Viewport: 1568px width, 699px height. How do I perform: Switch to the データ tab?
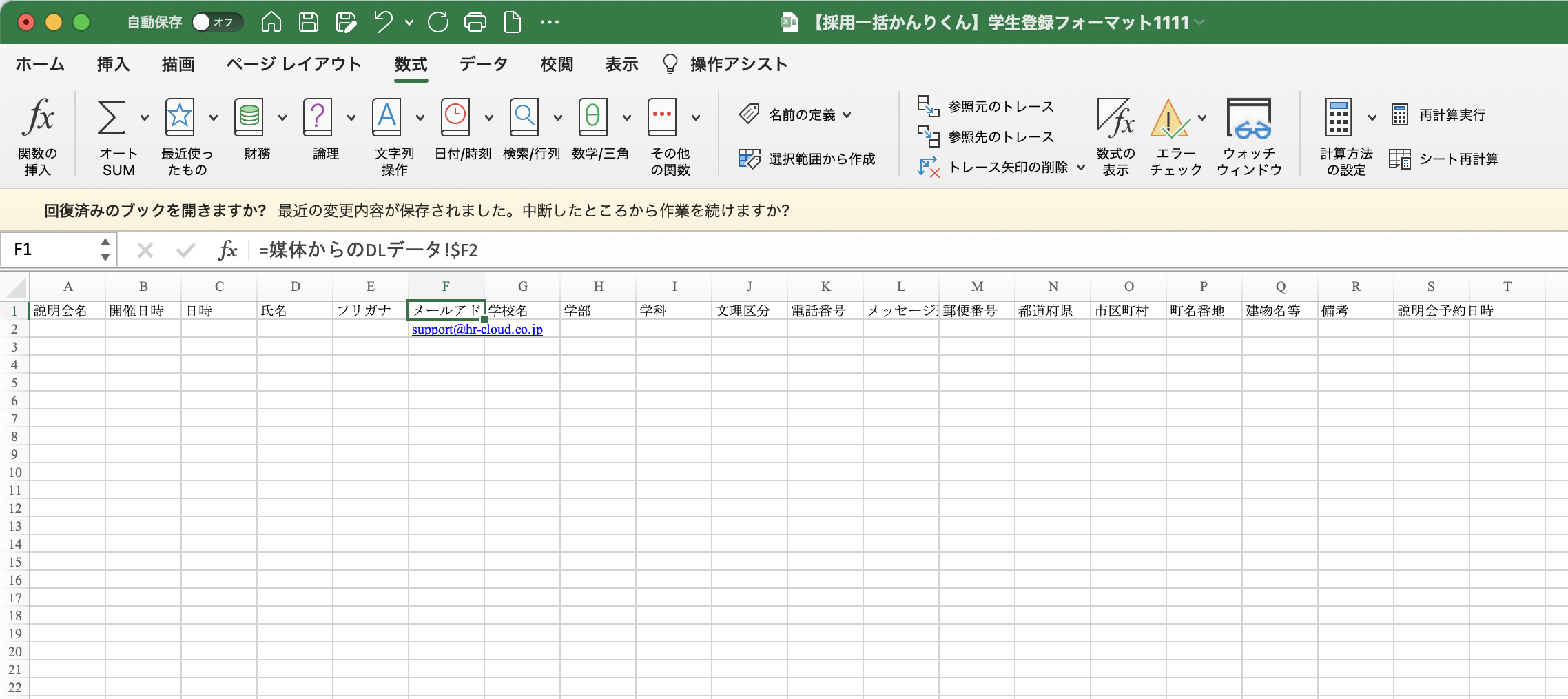[x=483, y=64]
